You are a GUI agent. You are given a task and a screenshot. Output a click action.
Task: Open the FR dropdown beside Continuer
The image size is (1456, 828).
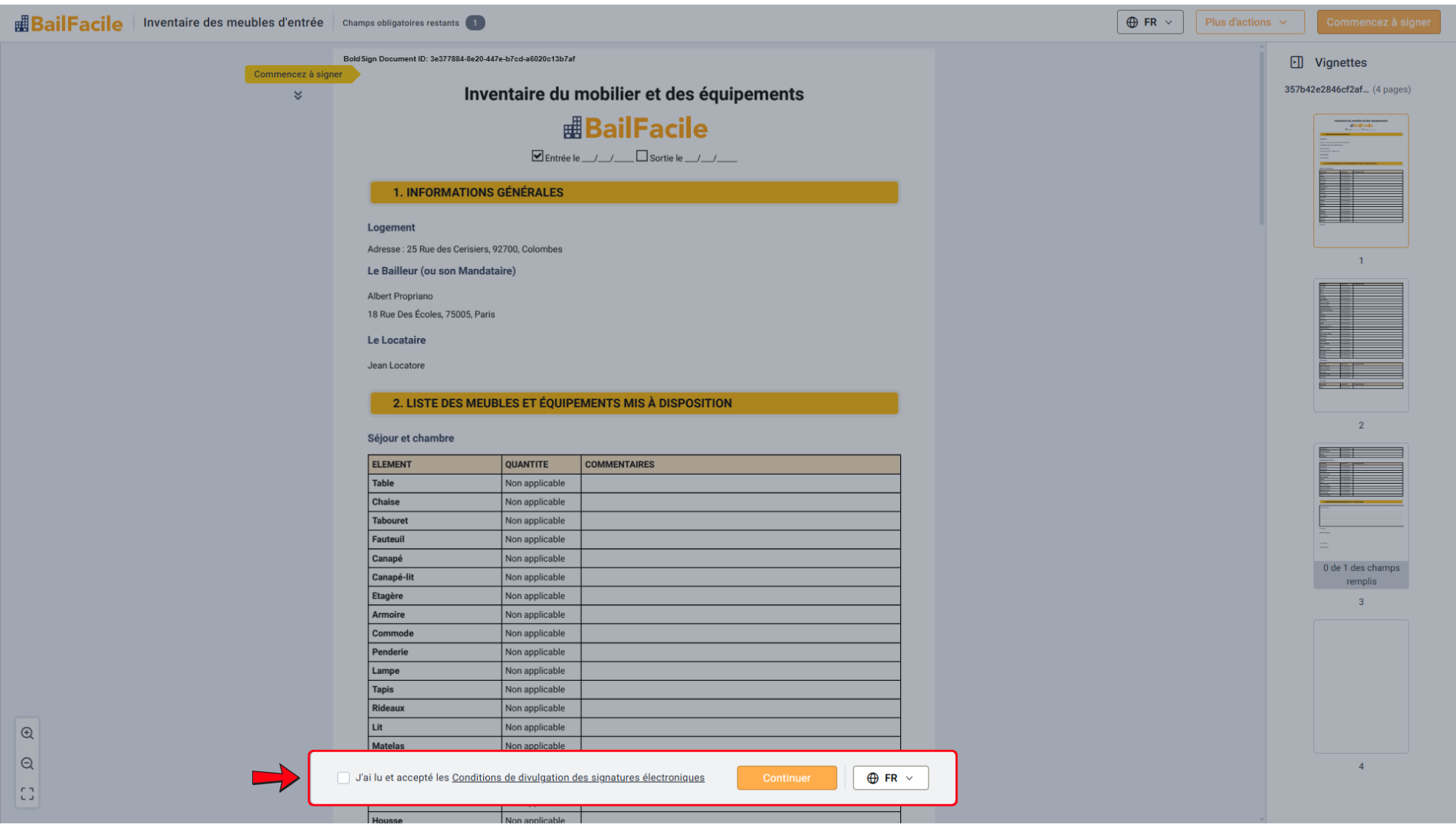[890, 778]
